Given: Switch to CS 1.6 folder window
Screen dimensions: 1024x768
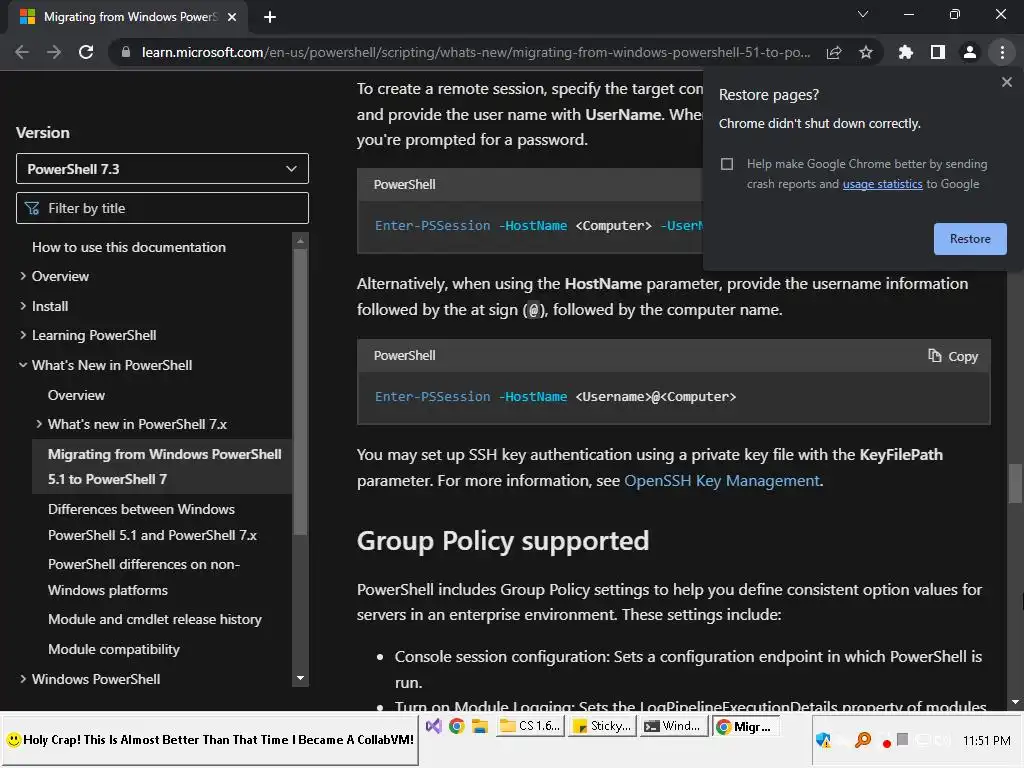Looking at the screenshot, I should coord(529,726).
